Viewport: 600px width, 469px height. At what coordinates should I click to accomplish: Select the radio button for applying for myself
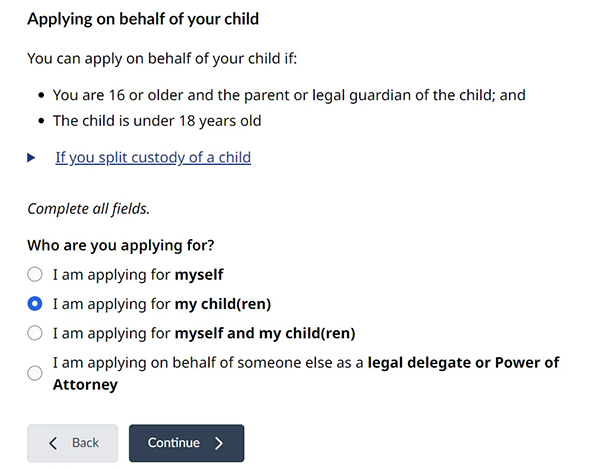pos(35,274)
